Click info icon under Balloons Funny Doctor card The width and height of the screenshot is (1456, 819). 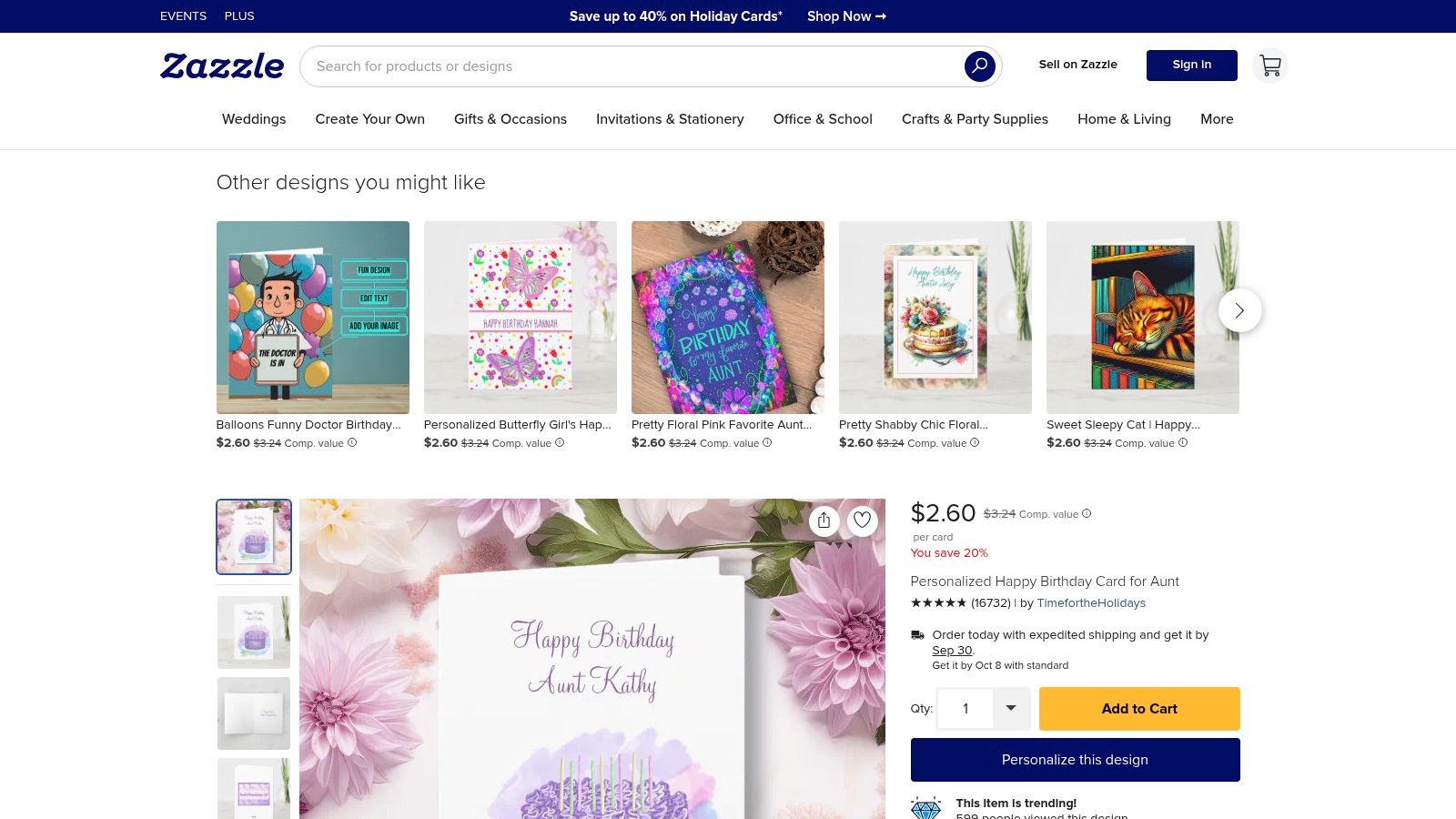[x=352, y=443]
